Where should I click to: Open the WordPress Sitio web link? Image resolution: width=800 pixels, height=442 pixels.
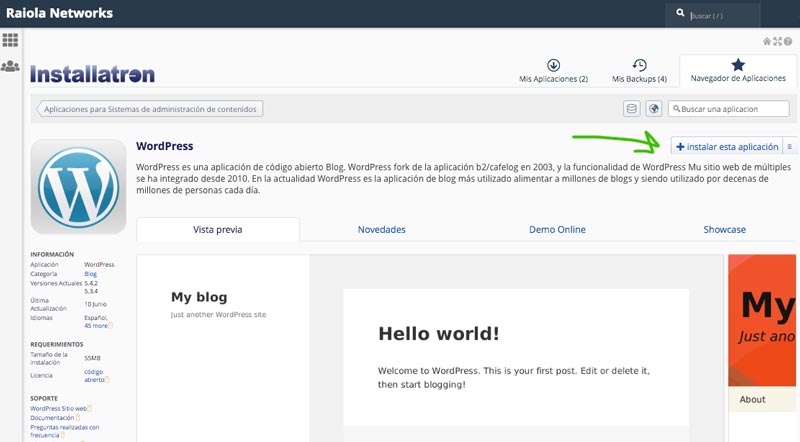tap(59, 408)
